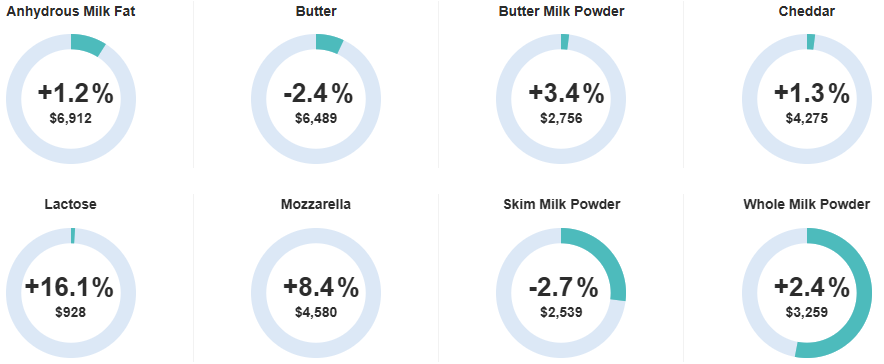Click the Whole Milk Powder title
884x364 pixels.
(x=807, y=204)
